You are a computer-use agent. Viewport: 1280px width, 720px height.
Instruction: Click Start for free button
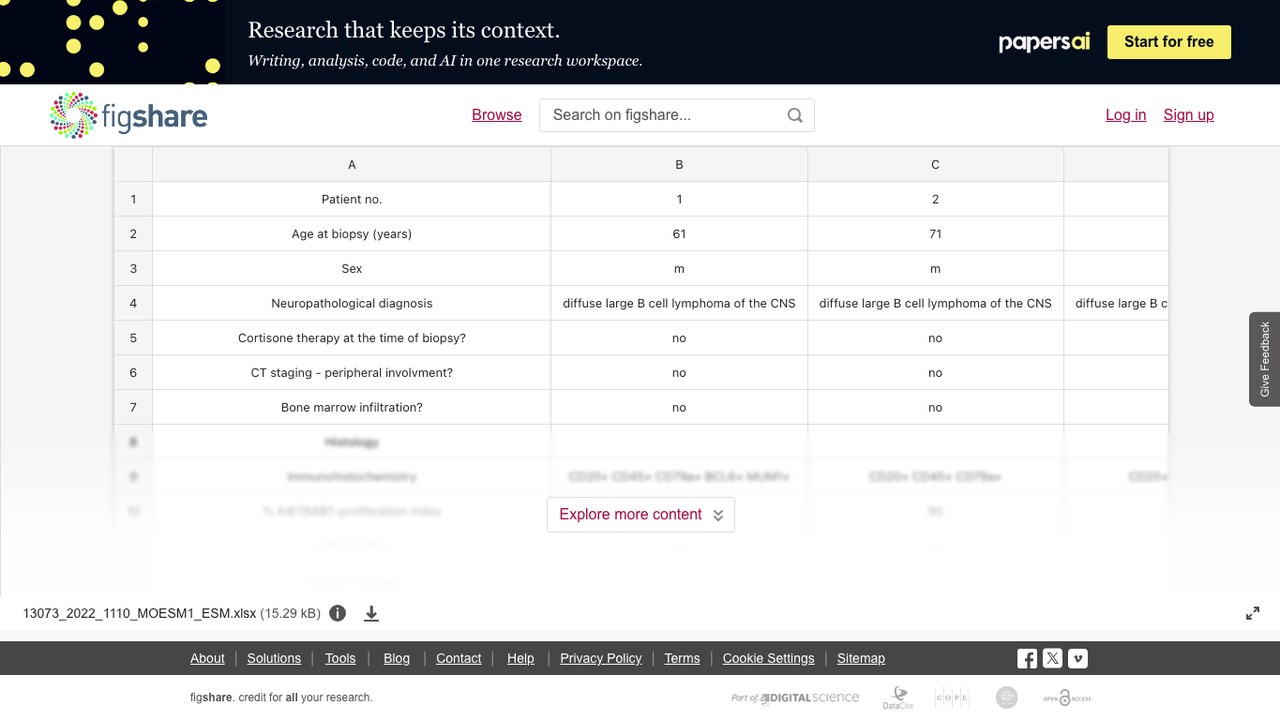[x=1169, y=42]
